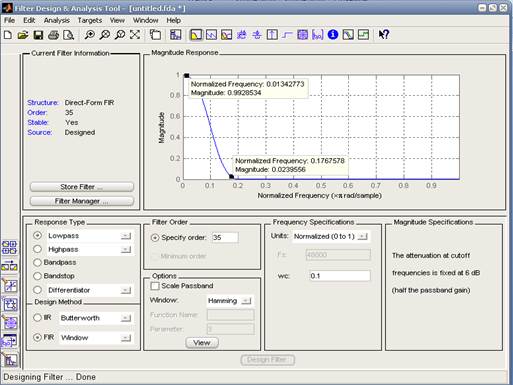Show the Group Delay response
The height and width of the screenshot is (385, 513).
coord(242,35)
